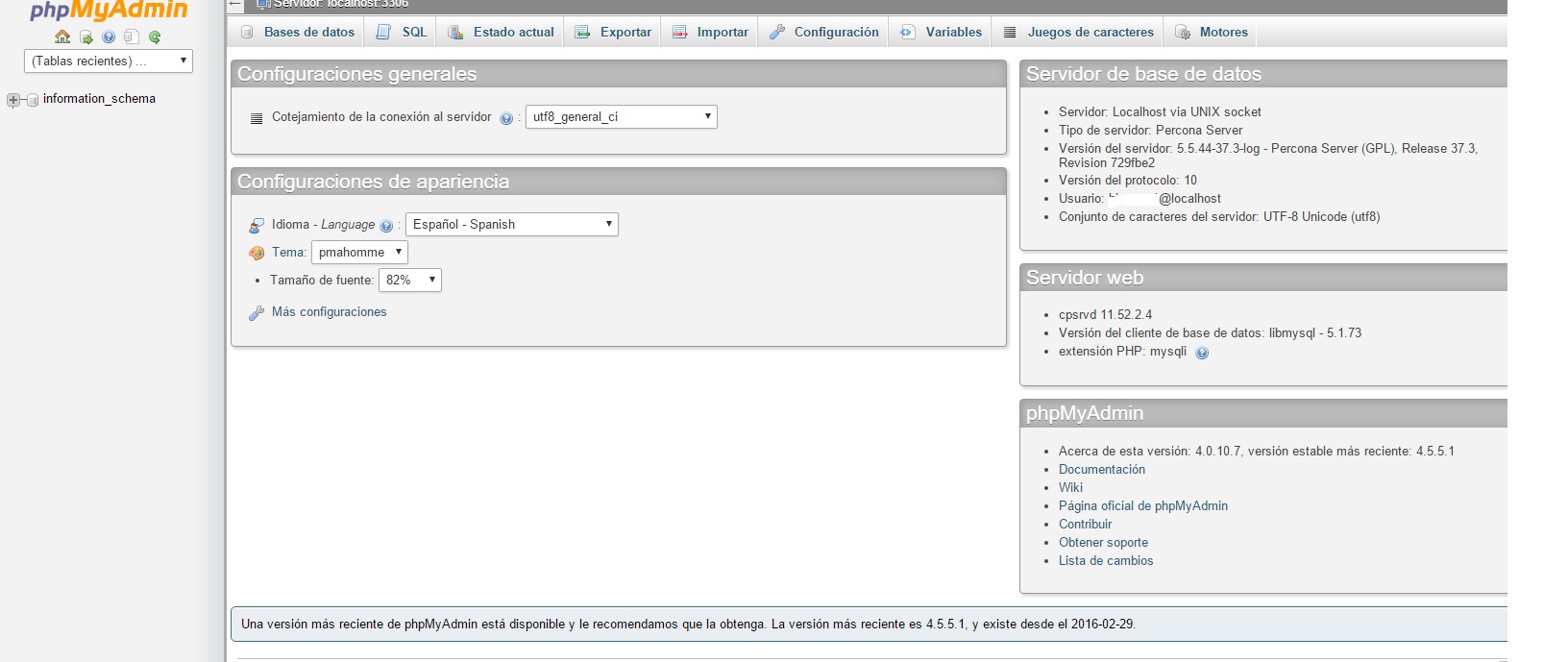Open the Documentación link
The height and width of the screenshot is (662, 1568).
click(x=1102, y=469)
